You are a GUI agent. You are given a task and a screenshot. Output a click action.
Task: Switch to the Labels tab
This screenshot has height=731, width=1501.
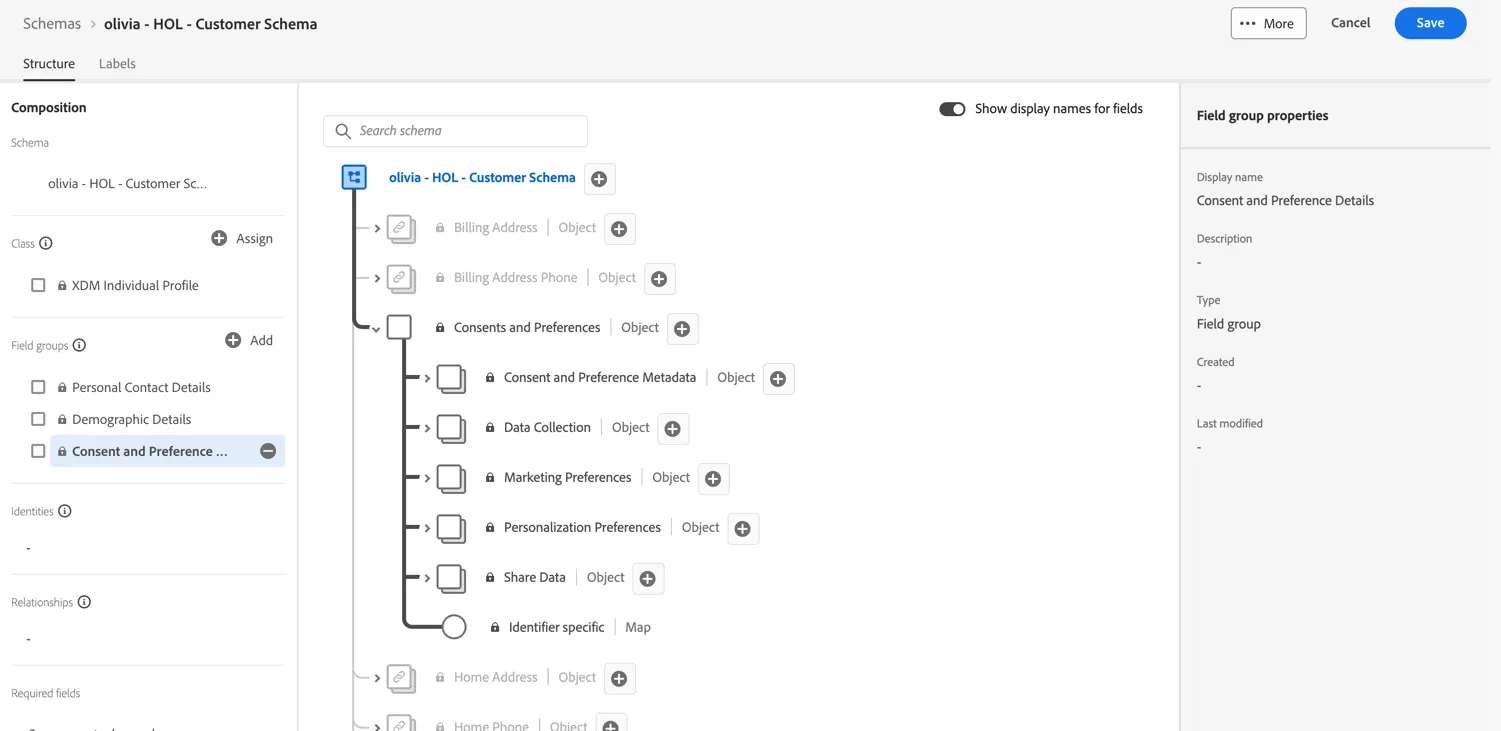pos(117,63)
